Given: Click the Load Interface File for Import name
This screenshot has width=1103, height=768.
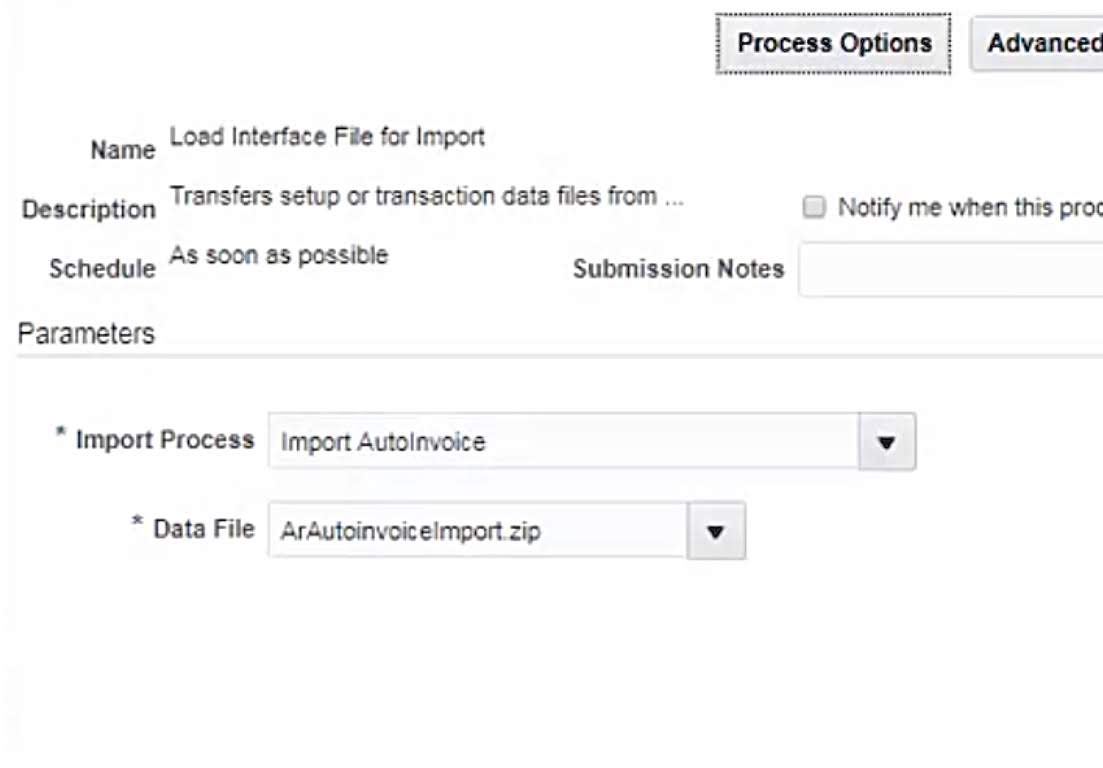Looking at the screenshot, I should tap(327, 136).
